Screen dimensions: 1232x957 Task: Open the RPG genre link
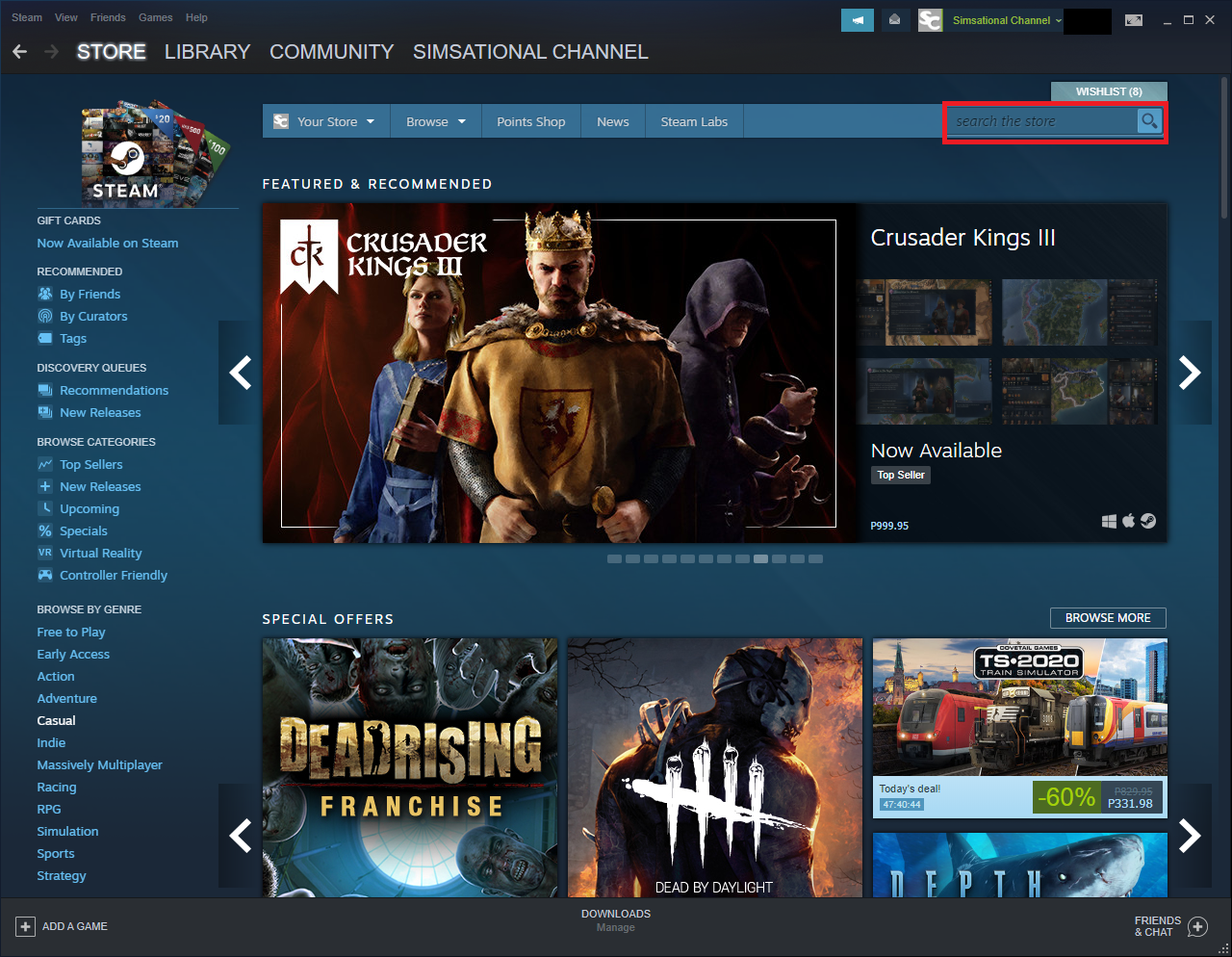[49, 809]
